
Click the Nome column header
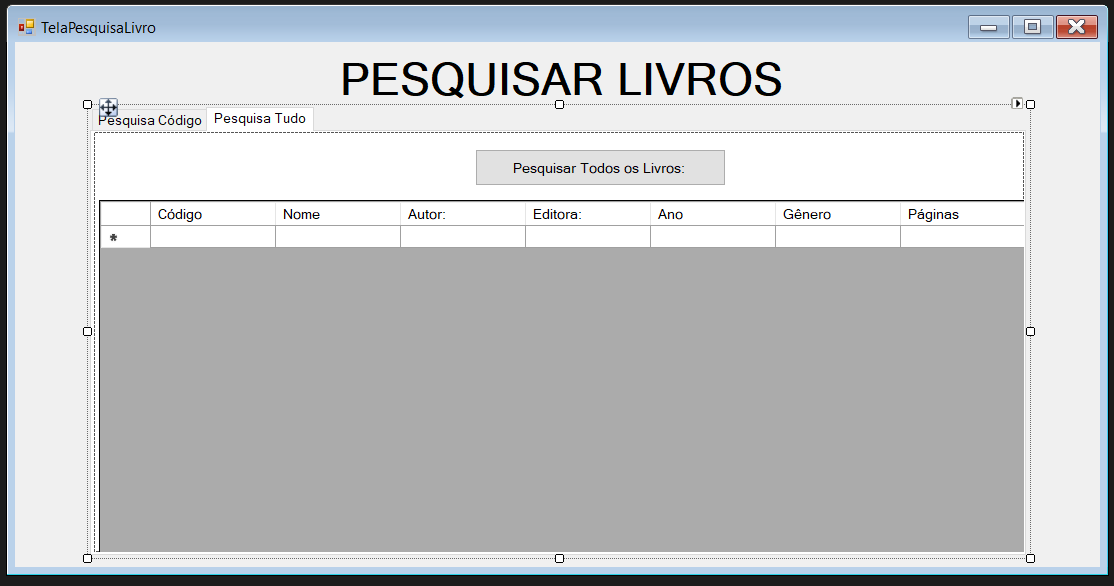coord(337,213)
